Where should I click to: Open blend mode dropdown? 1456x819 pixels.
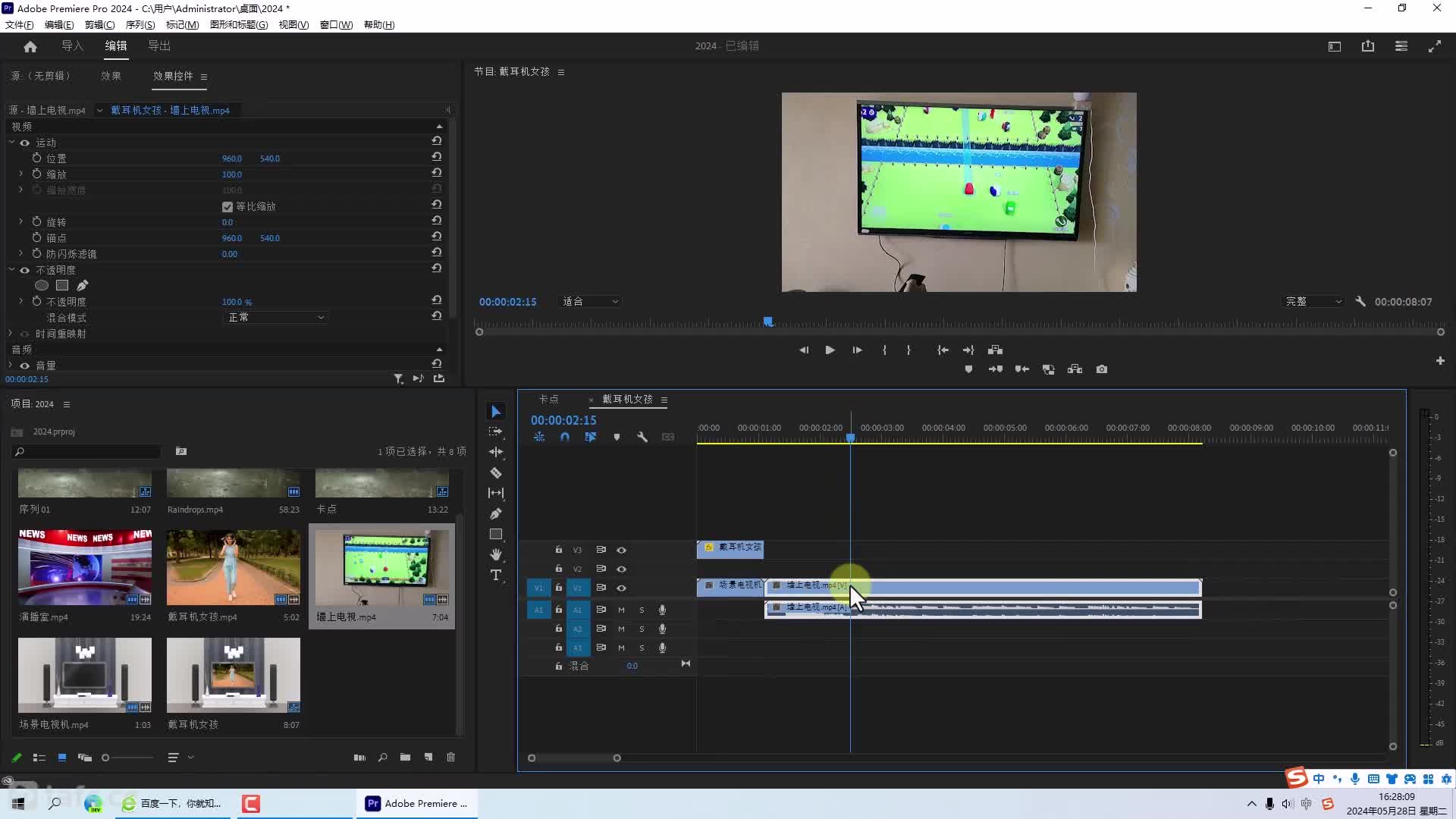click(x=276, y=317)
